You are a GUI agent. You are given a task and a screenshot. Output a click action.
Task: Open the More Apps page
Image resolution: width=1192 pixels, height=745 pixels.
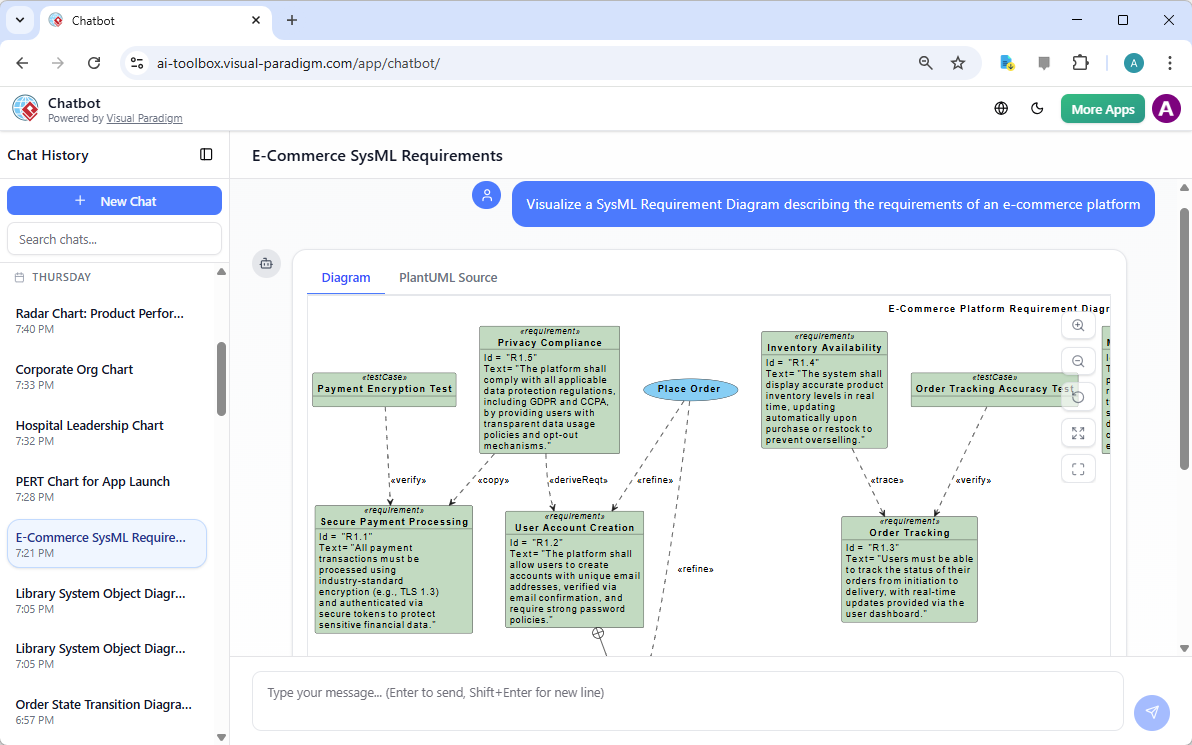click(1102, 108)
